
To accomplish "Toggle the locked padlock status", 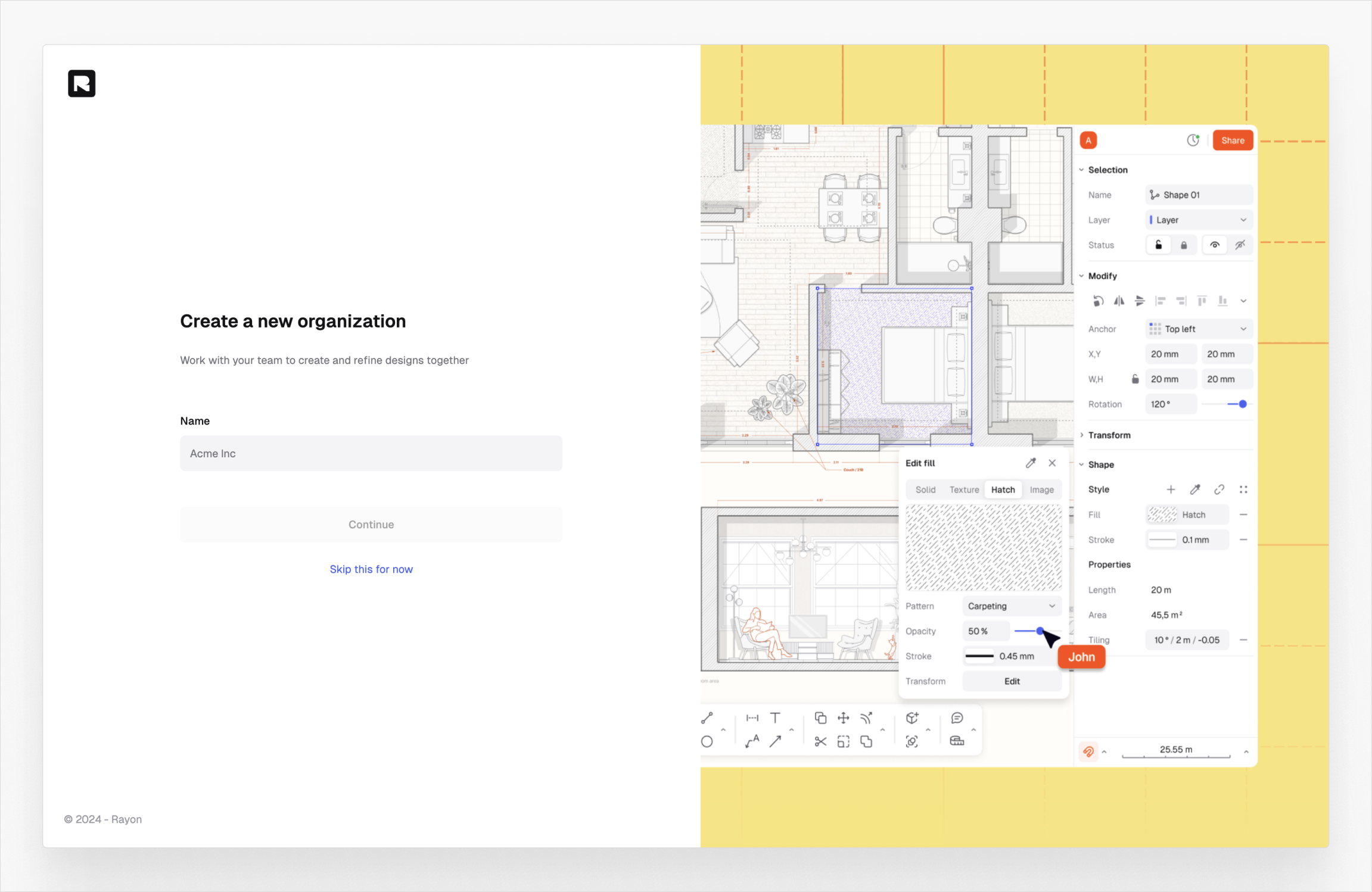I will pyautogui.click(x=1184, y=245).
